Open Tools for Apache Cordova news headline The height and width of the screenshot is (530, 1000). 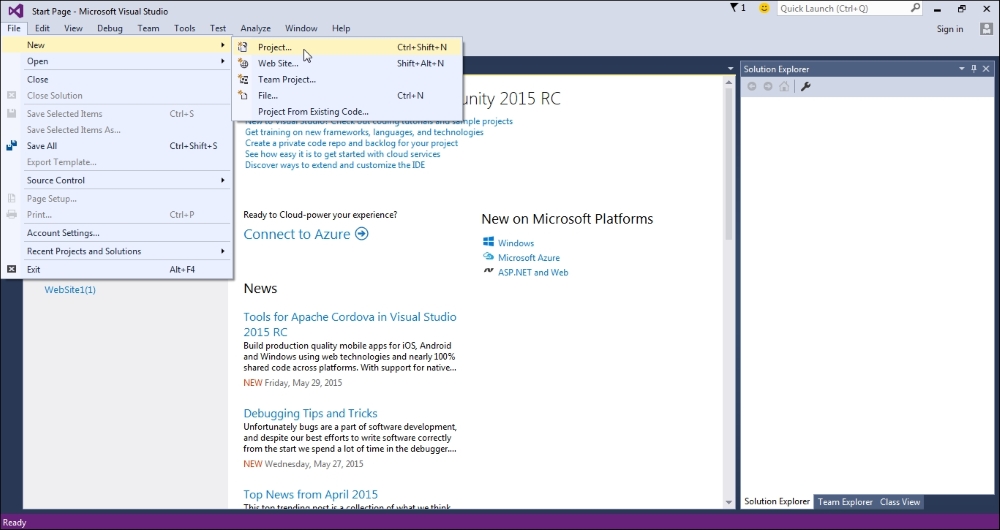pyautogui.click(x=349, y=324)
